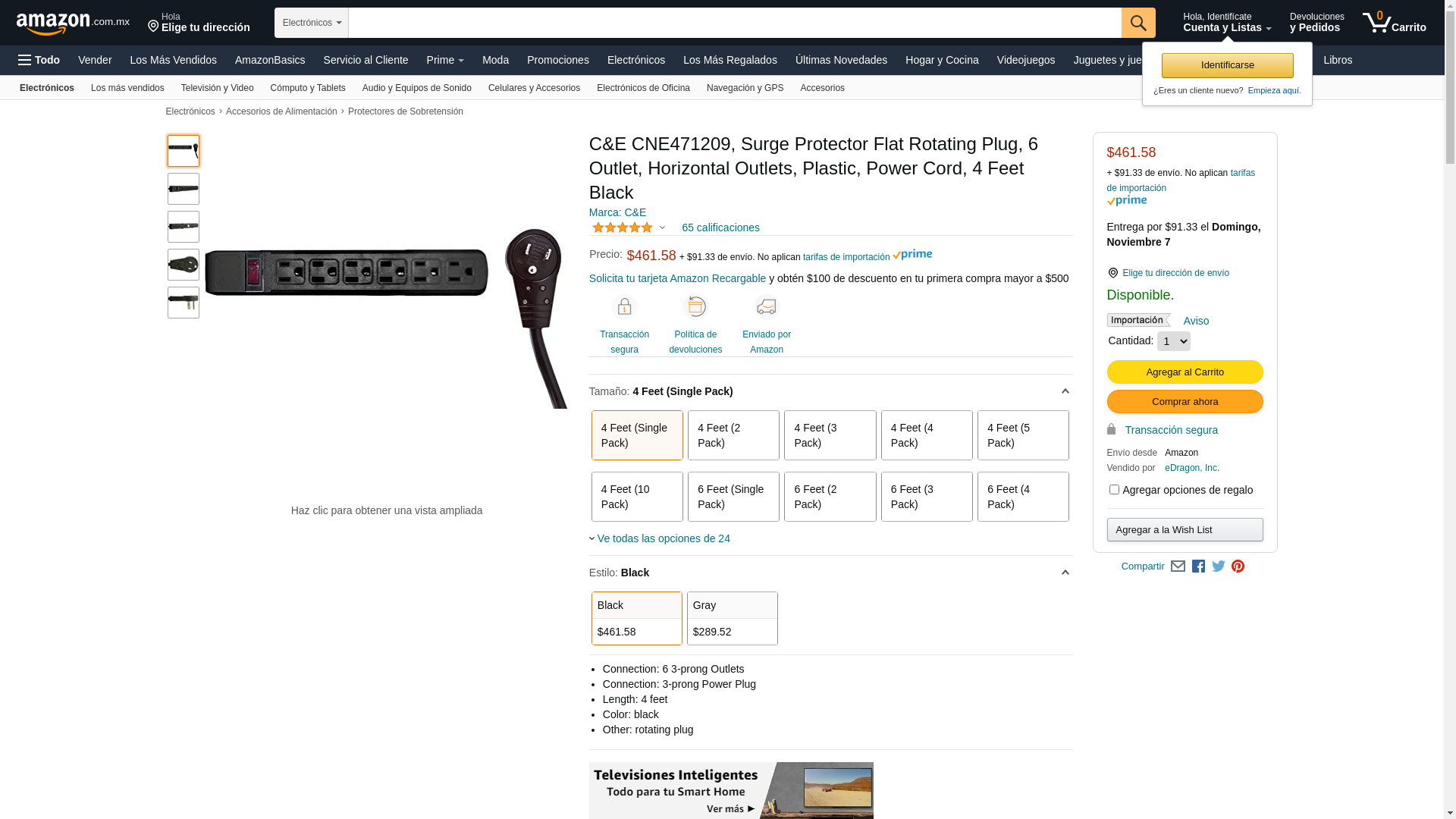Check Agregar opciones de regalo box
The width and height of the screenshot is (1456, 819).
pyautogui.click(x=1114, y=490)
